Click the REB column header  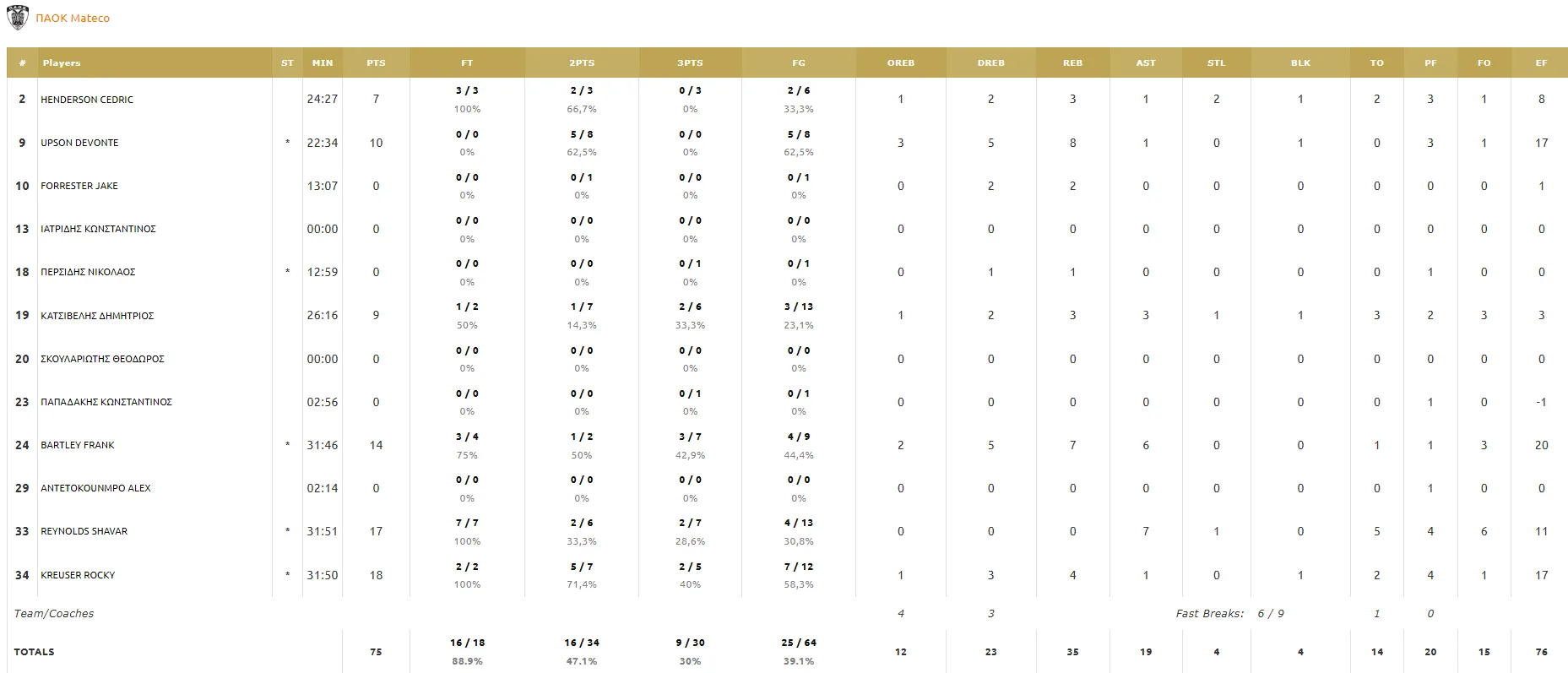click(x=1072, y=62)
